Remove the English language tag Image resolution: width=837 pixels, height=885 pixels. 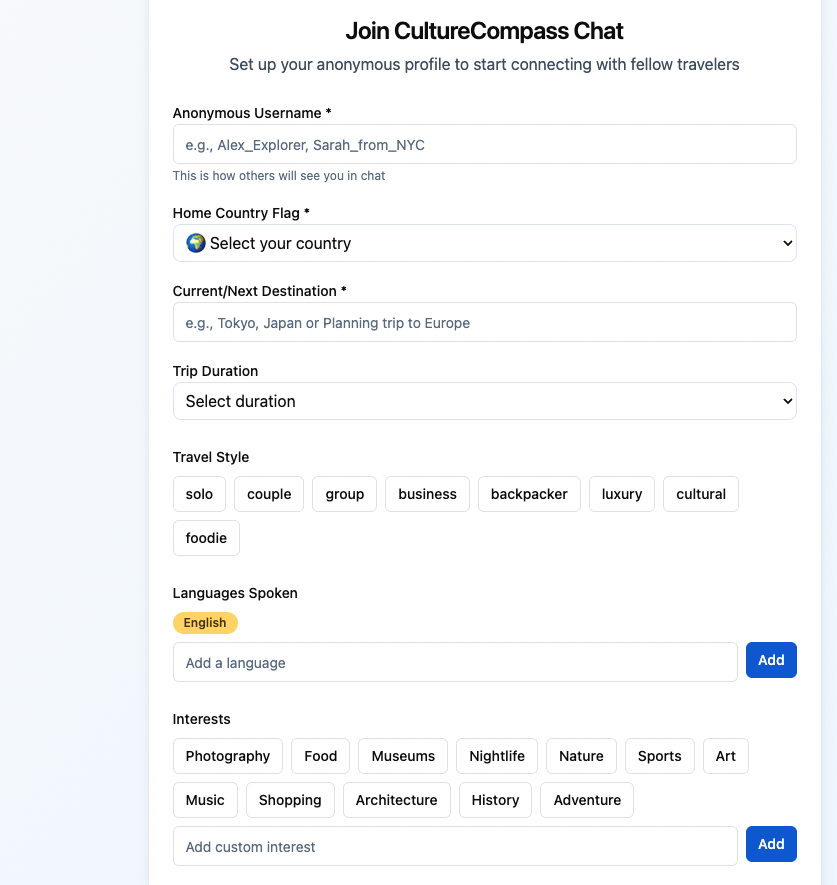pyautogui.click(x=205, y=623)
